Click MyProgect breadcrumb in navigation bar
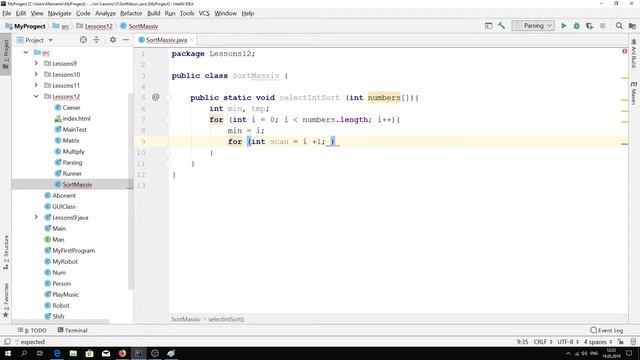Image resolution: width=640 pixels, height=360 pixels. point(25,26)
